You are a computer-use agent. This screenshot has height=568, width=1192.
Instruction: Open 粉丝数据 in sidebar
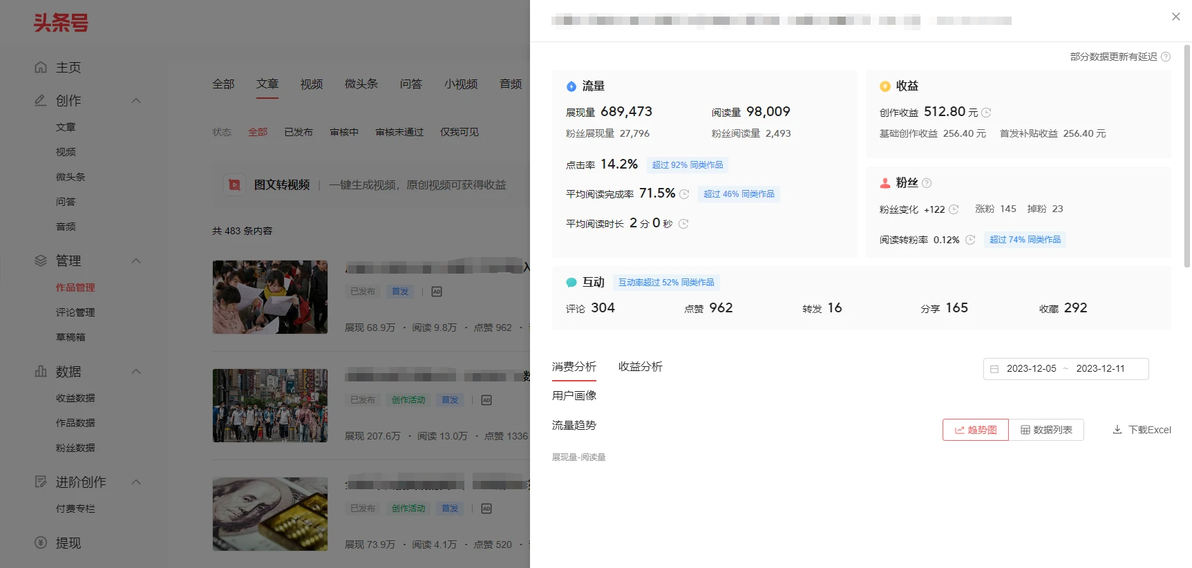pos(75,448)
